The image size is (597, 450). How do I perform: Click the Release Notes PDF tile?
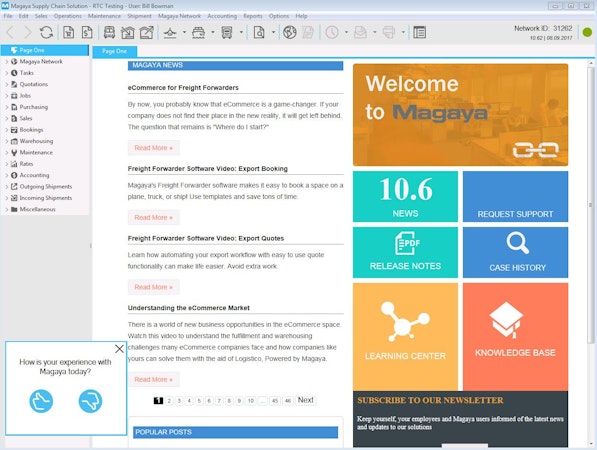pos(405,252)
